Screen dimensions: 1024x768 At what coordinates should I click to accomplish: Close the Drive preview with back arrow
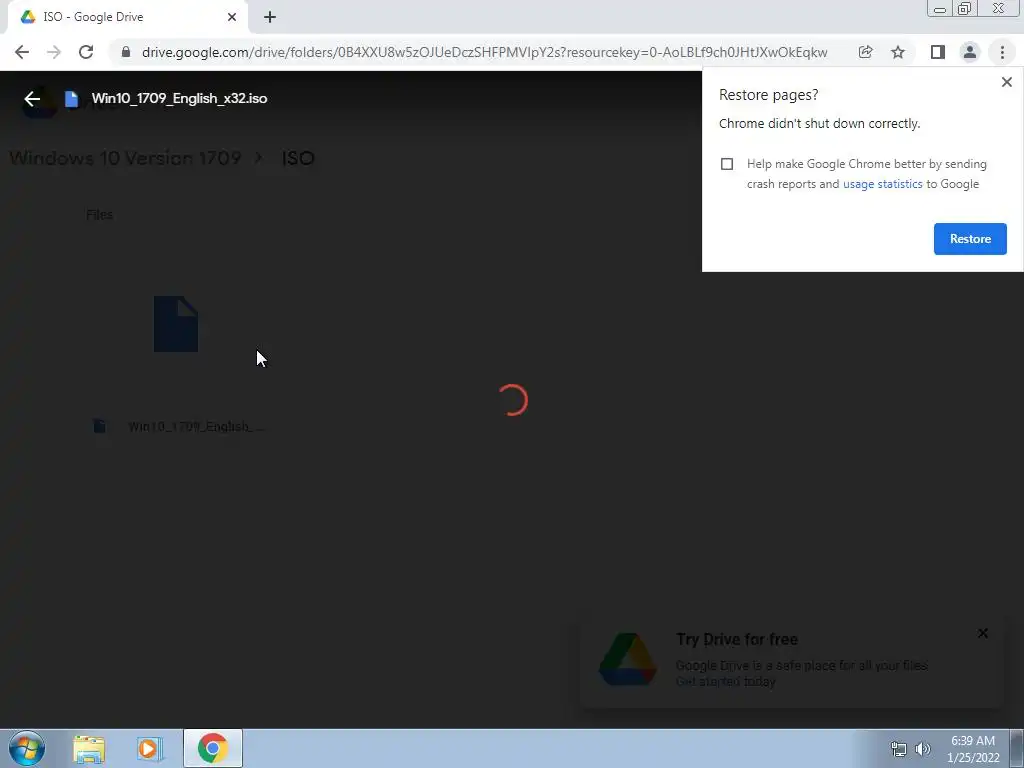point(32,99)
